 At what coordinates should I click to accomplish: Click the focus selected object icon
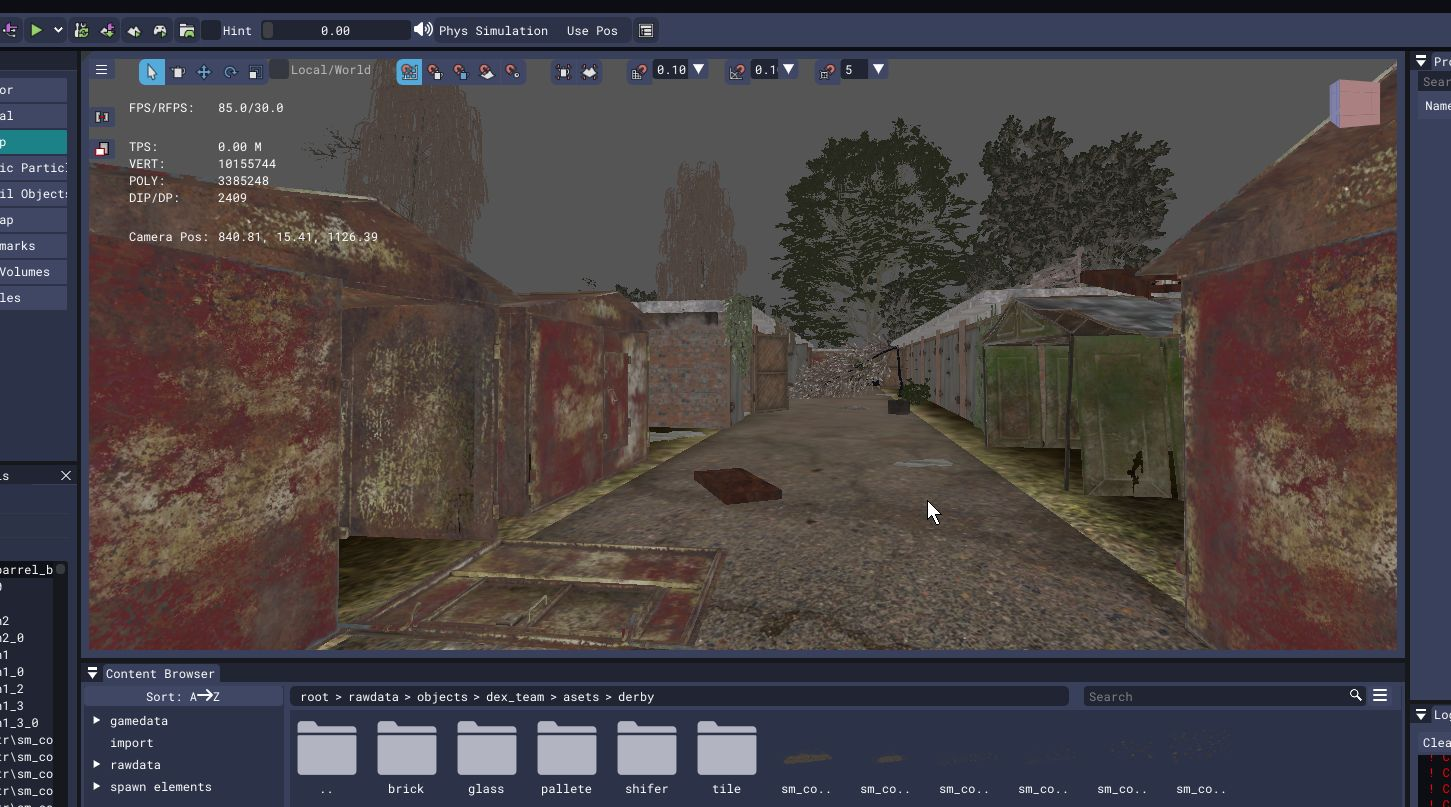(563, 71)
